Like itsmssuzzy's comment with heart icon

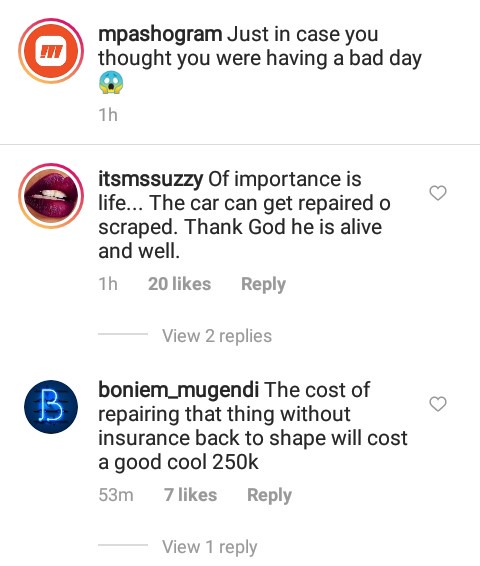click(x=438, y=193)
